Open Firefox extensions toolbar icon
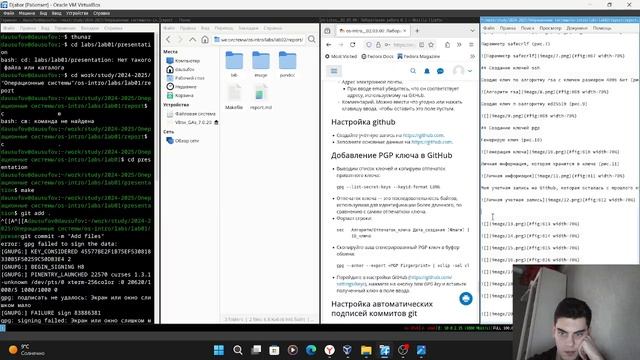 [x=447, y=45]
